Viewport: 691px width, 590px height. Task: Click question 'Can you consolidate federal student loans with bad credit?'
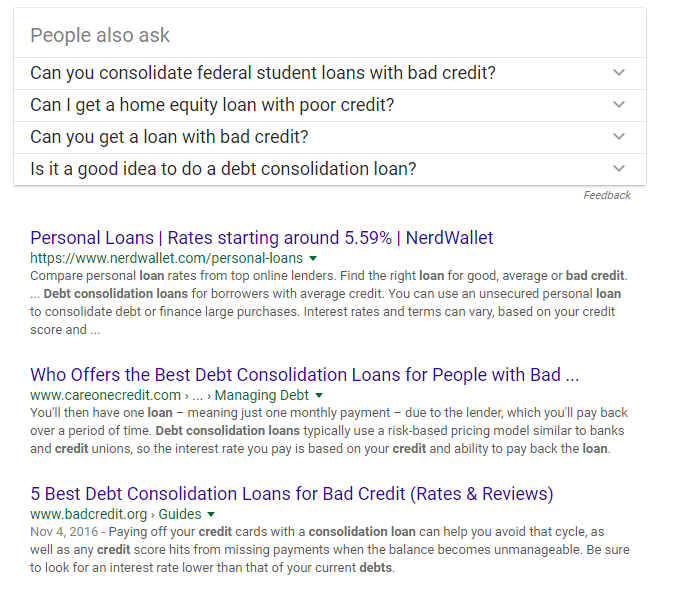[263, 73]
